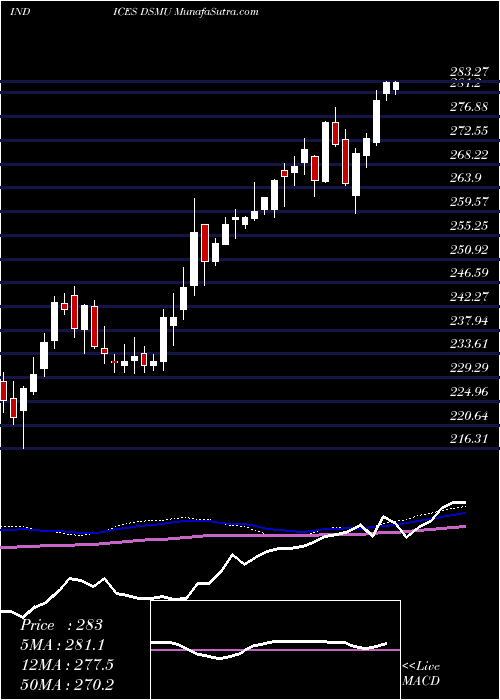Click the 276.88 price axis label
500x700 pixels.
point(469,107)
